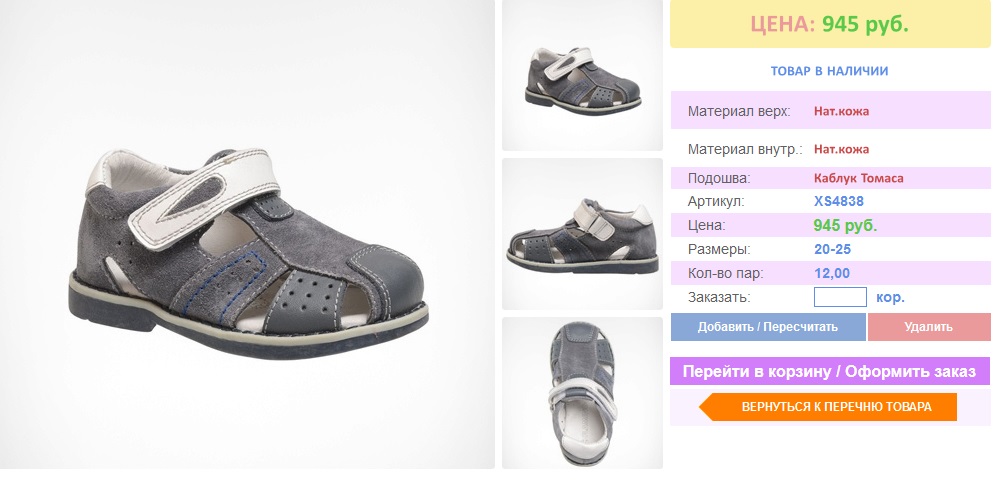This screenshot has width=994, height=495.
Task: Click the sole value Каблук Томаса
Action: click(x=858, y=178)
